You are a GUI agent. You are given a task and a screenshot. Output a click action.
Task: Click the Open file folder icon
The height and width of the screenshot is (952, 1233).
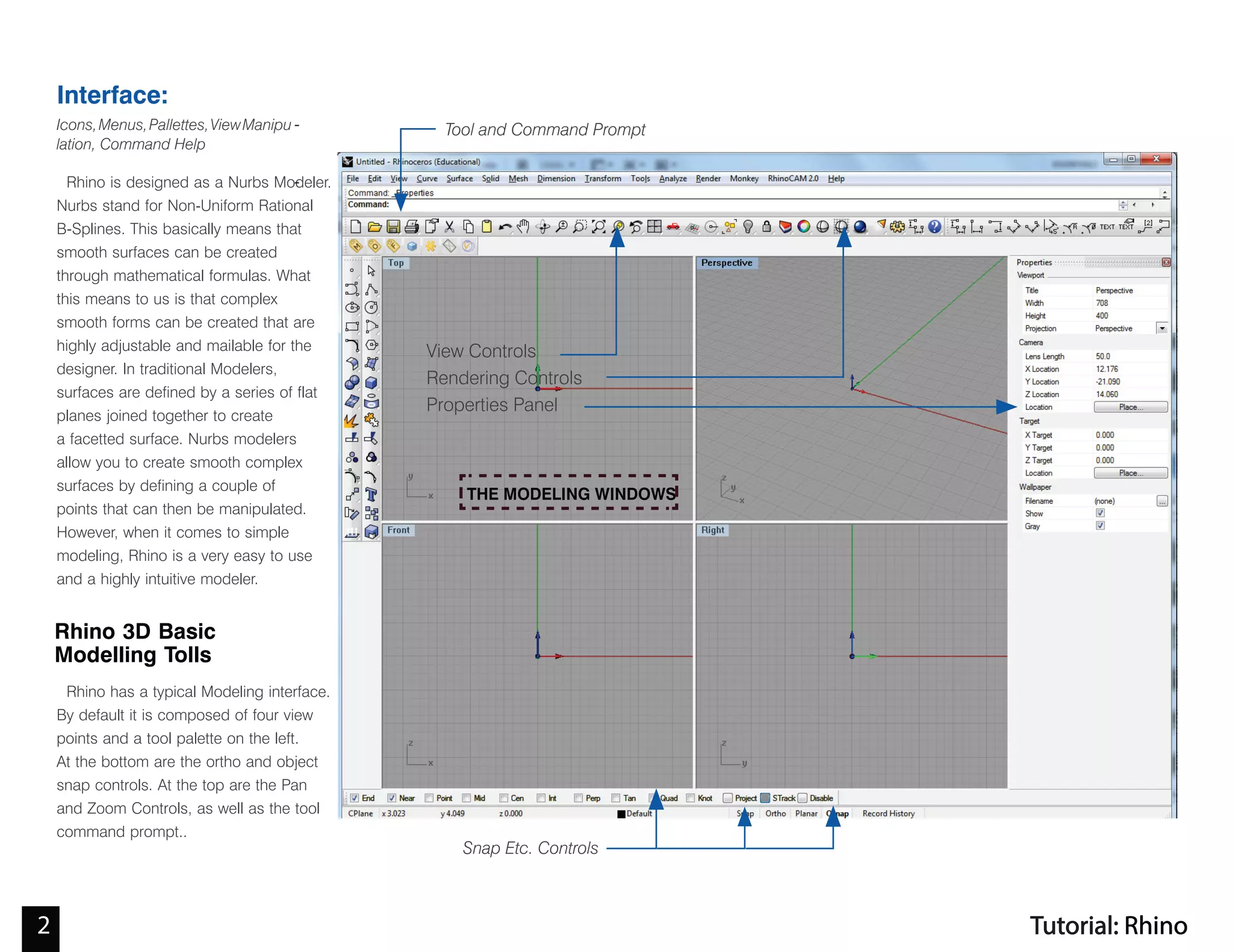[x=374, y=227]
